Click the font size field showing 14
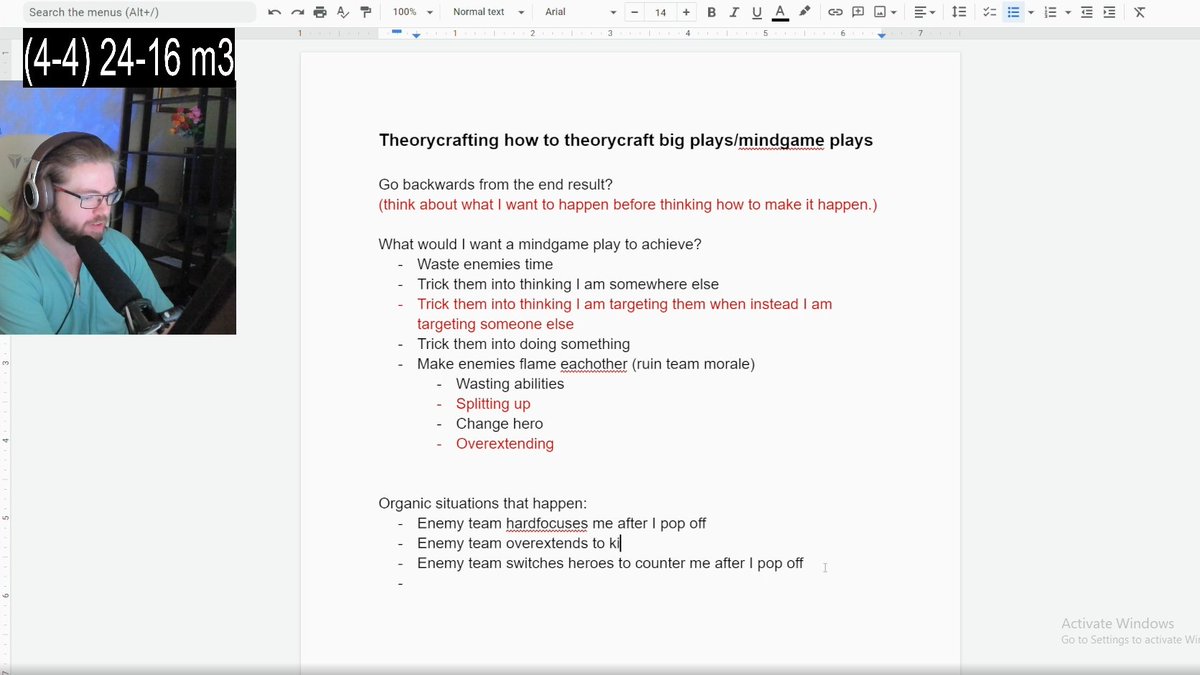Screen dimensions: 1200x675 click(660, 12)
